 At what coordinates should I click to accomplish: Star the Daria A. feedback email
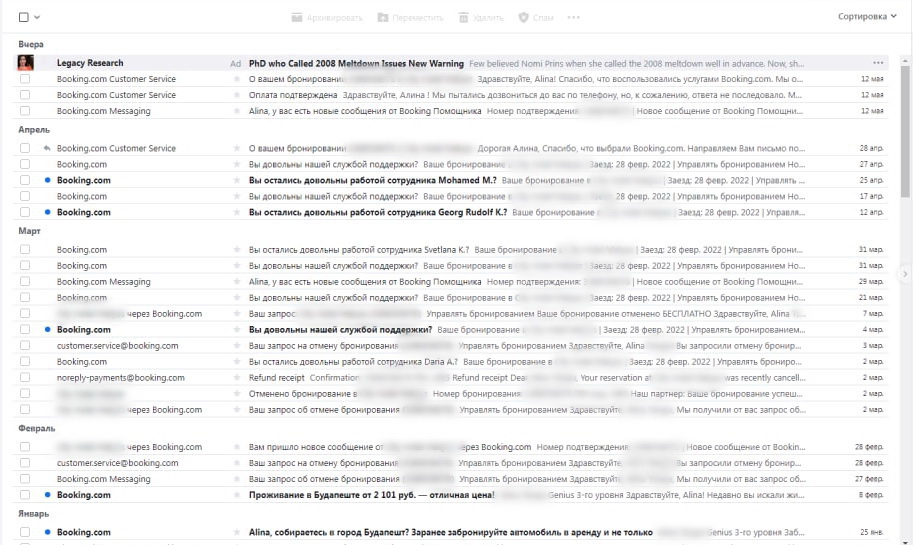[236, 361]
